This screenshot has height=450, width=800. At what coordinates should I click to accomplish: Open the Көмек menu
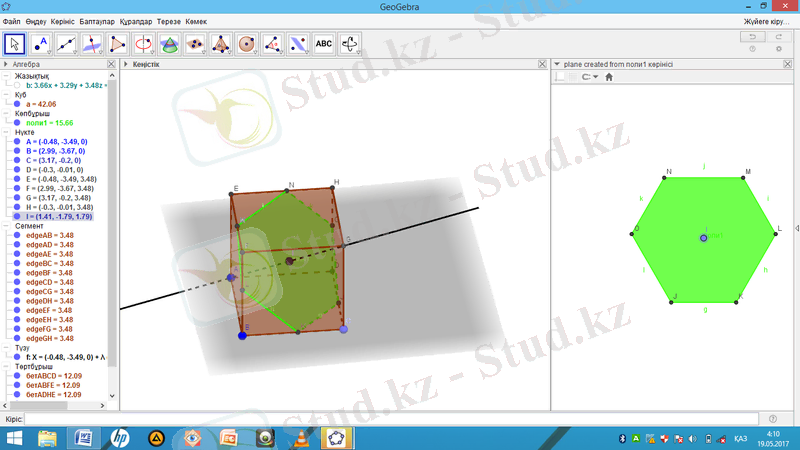[x=196, y=21]
